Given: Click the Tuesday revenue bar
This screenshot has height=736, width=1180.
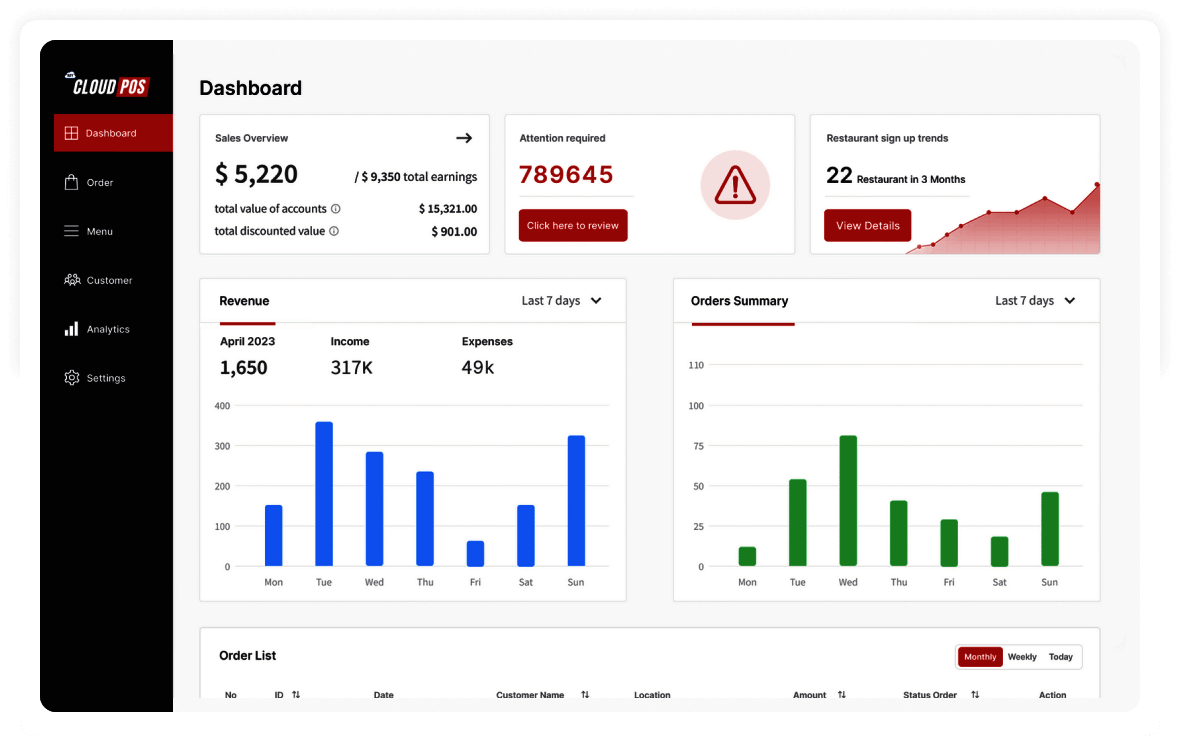Looking at the screenshot, I should point(324,494).
